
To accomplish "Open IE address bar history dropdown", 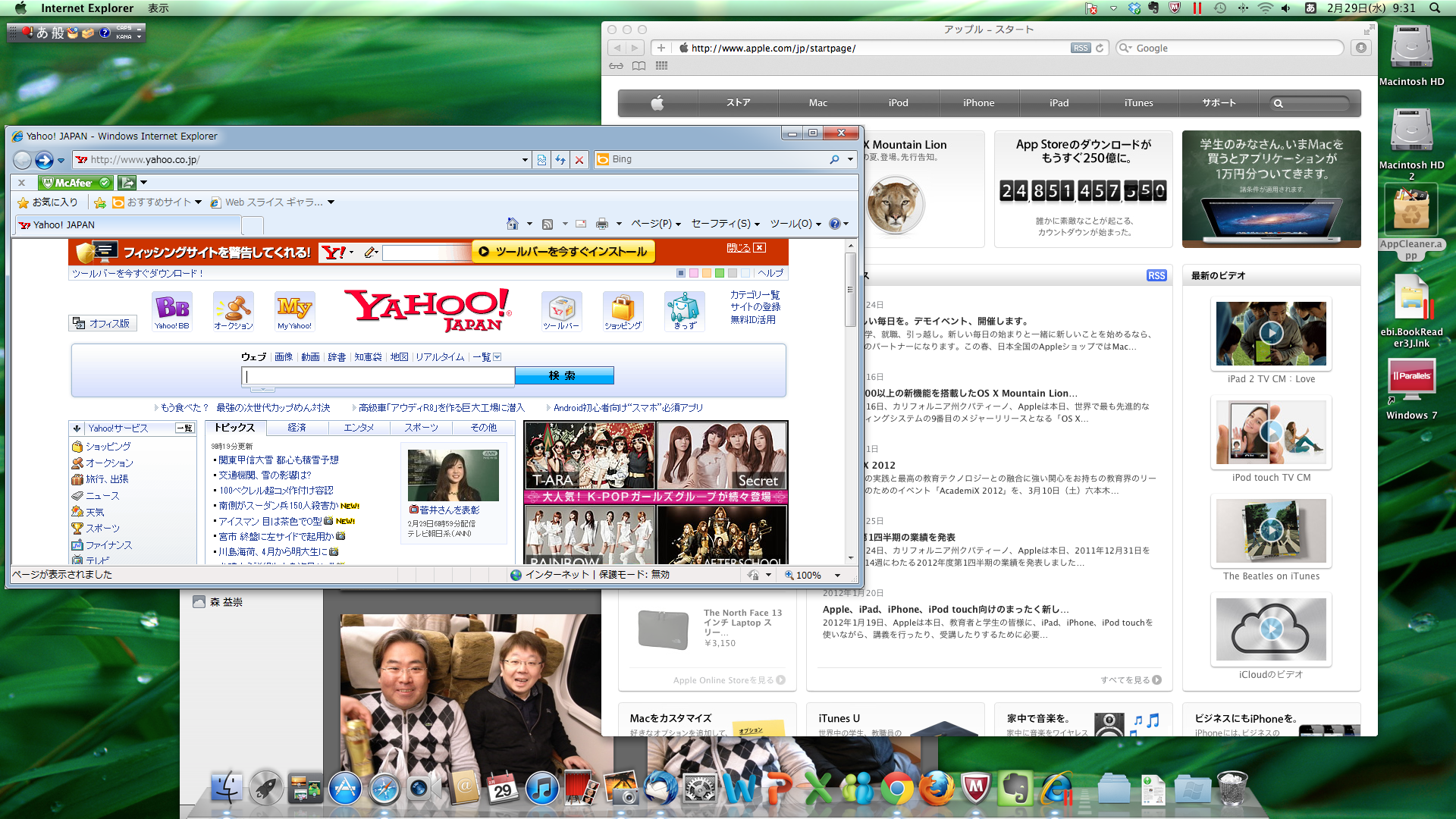I will tap(525, 160).
